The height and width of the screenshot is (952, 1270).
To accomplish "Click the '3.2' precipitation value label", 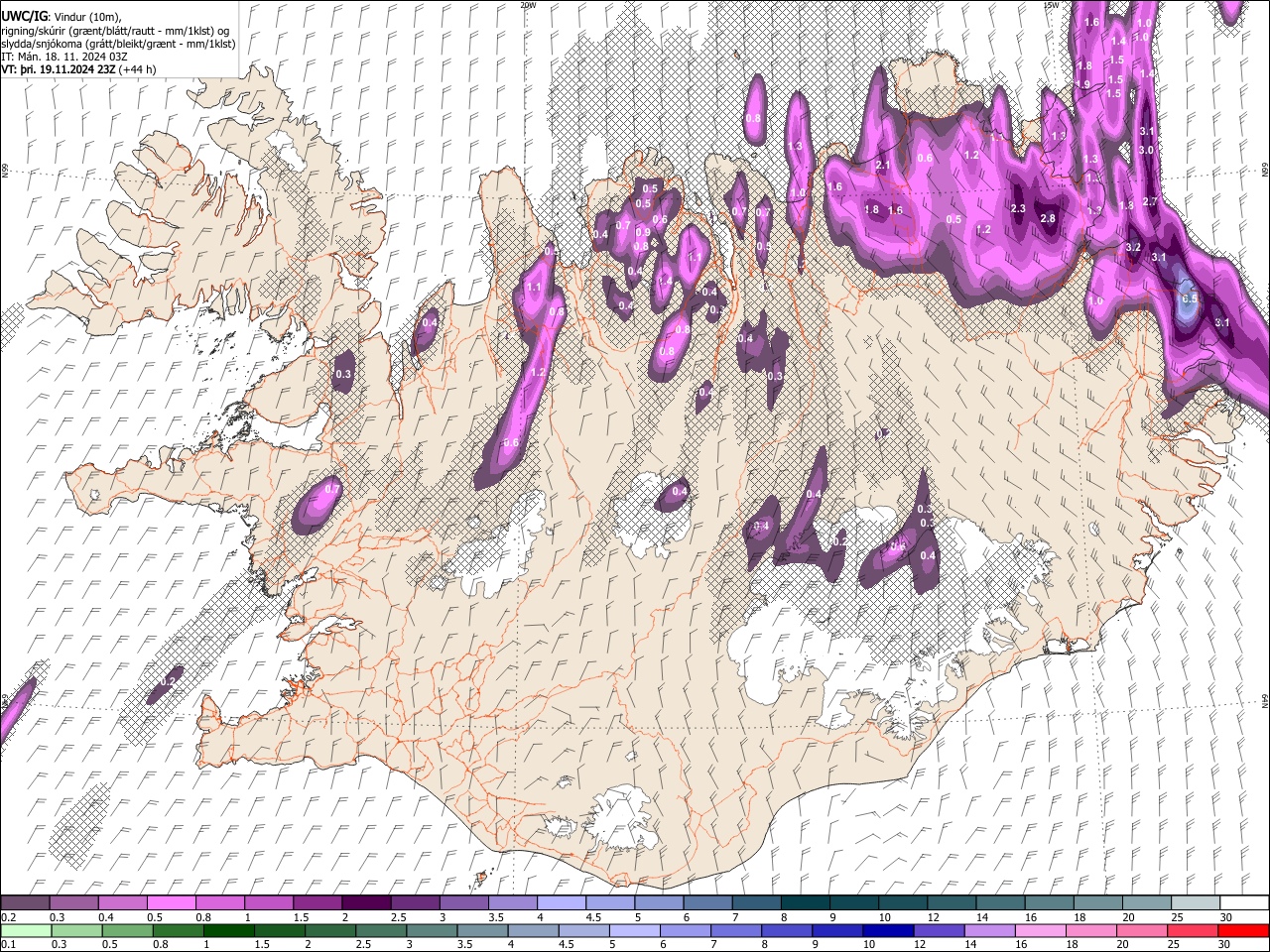I will (1133, 247).
